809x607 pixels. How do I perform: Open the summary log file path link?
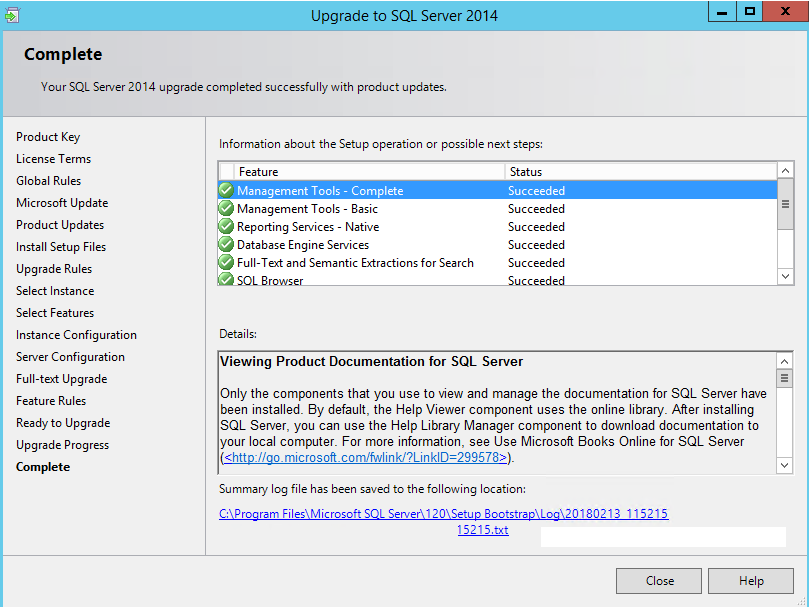coord(444,514)
